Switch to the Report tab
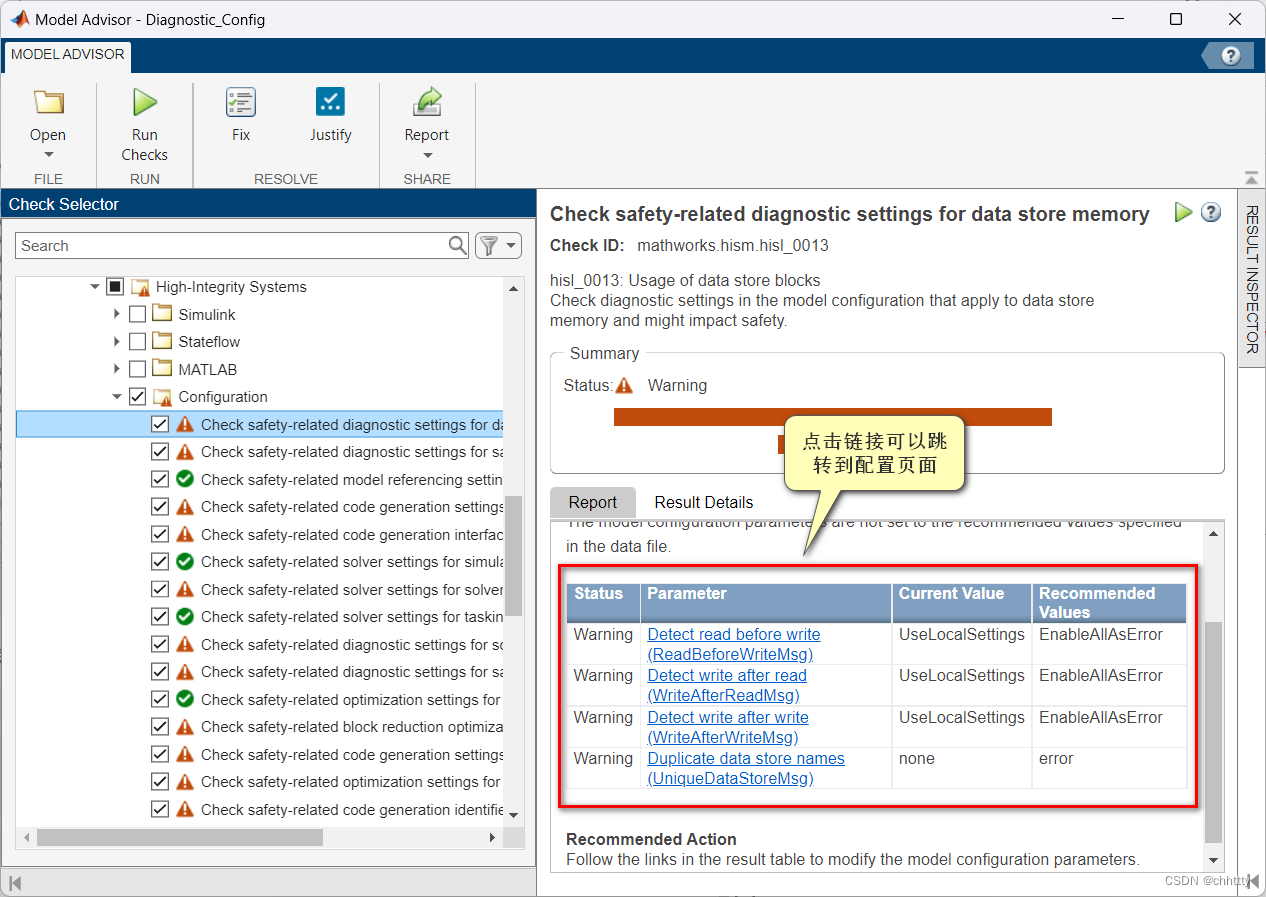Image resolution: width=1266 pixels, height=897 pixels. 593,502
